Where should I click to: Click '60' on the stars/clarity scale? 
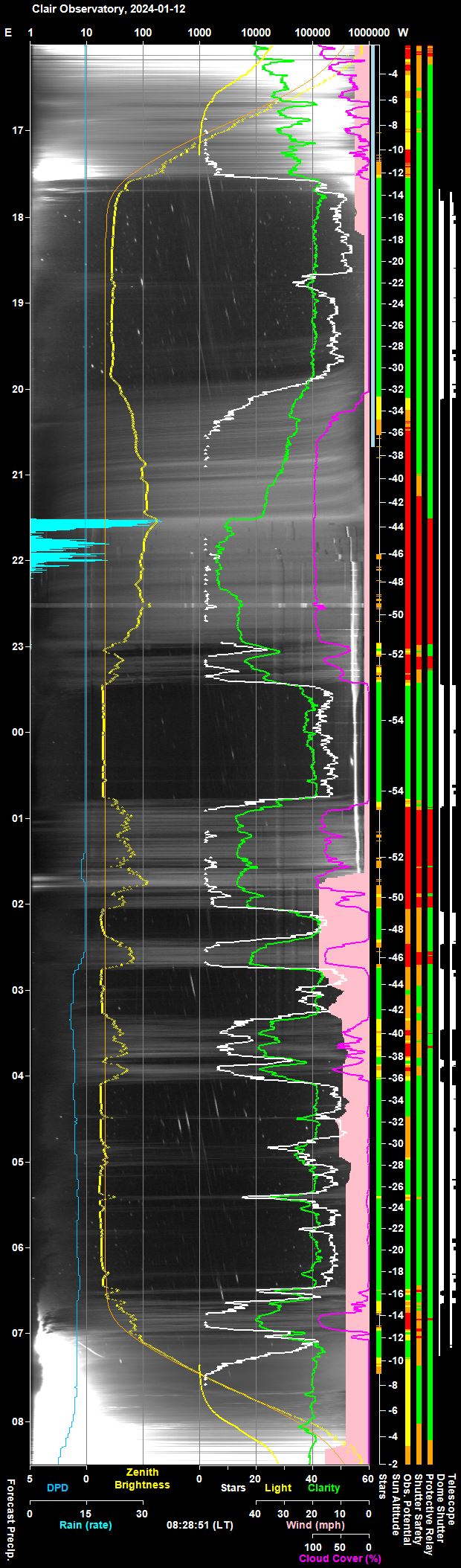pyautogui.click(x=369, y=1477)
